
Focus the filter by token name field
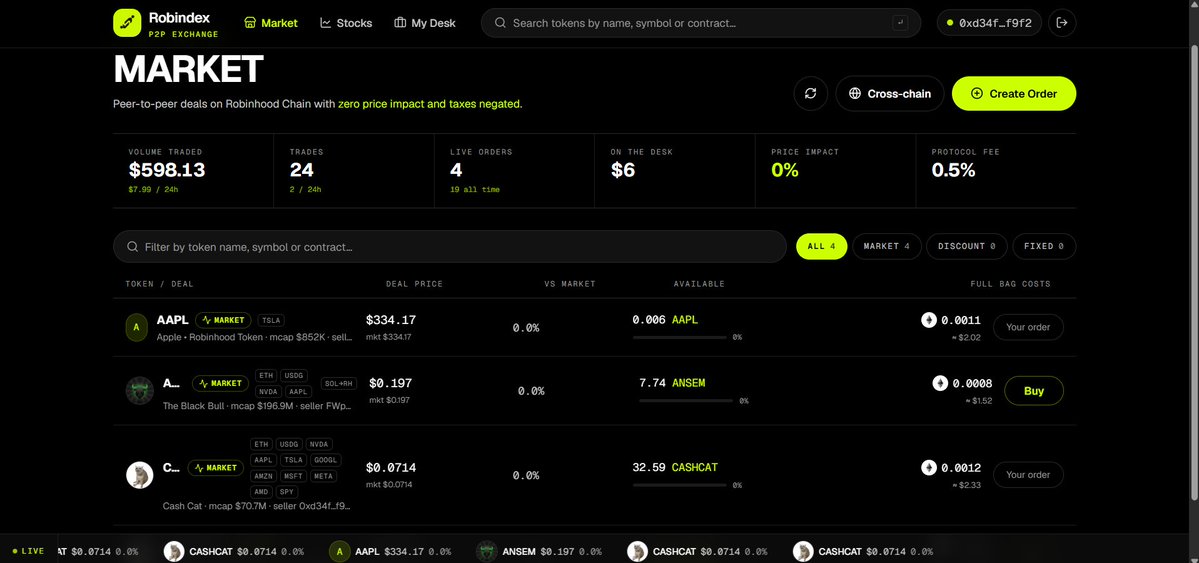(450, 247)
